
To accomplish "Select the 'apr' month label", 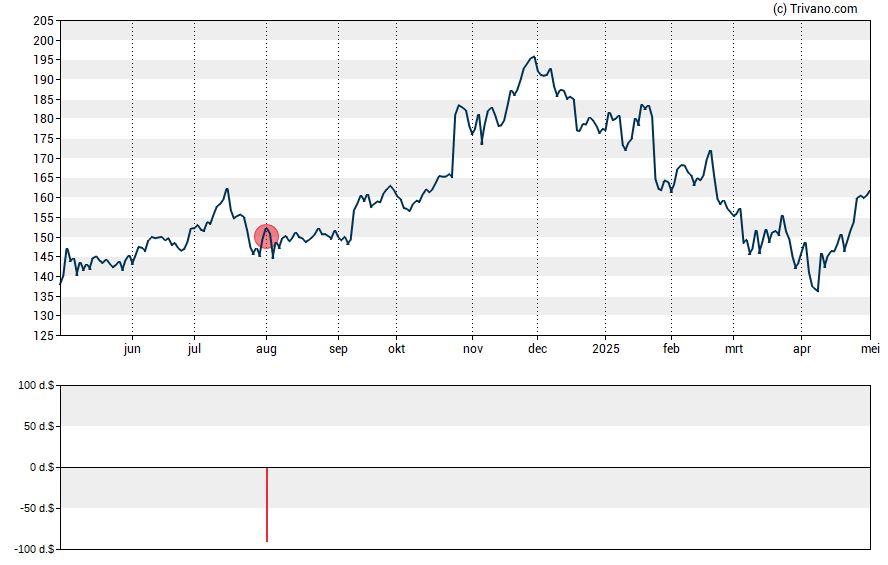I will 802,349.
